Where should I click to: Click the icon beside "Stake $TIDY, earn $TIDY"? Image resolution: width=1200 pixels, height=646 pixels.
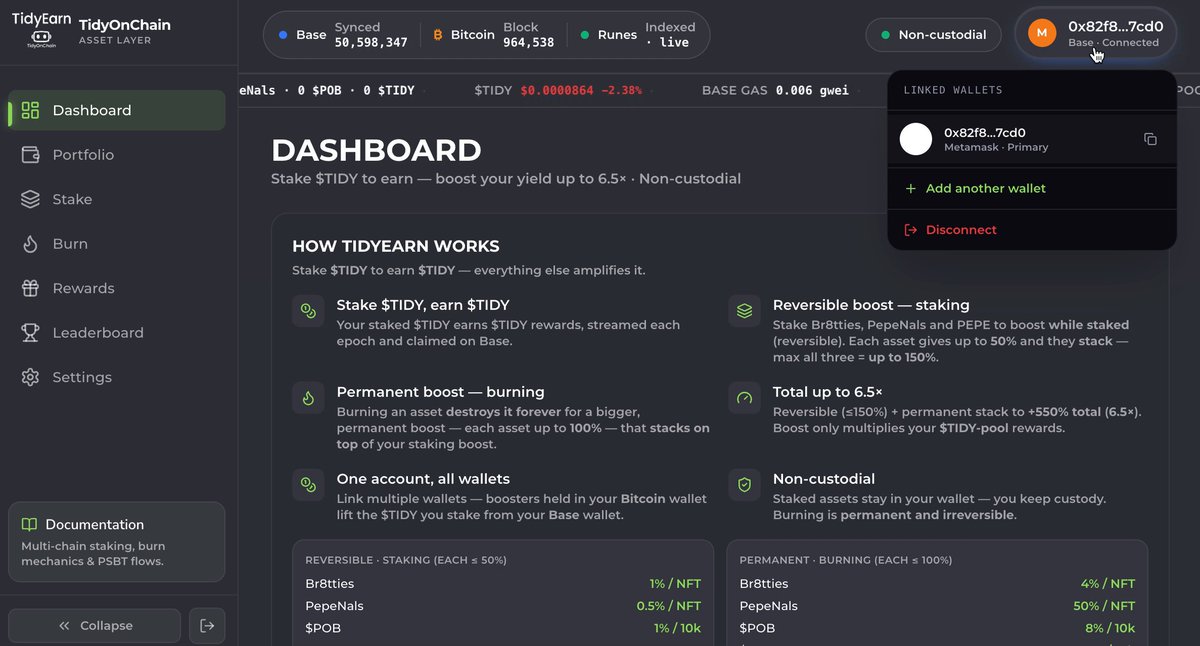pyautogui.click(x=308, y=311)
